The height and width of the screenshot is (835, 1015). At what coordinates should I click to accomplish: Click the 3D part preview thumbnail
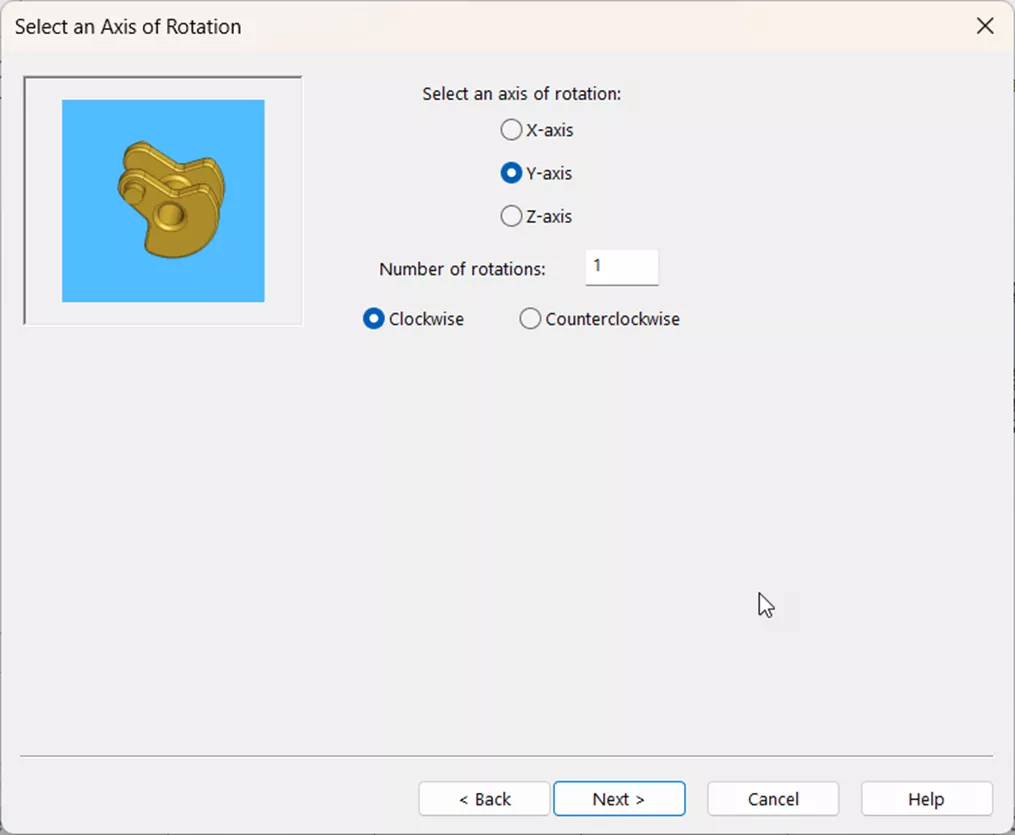(x=162, y=199)
